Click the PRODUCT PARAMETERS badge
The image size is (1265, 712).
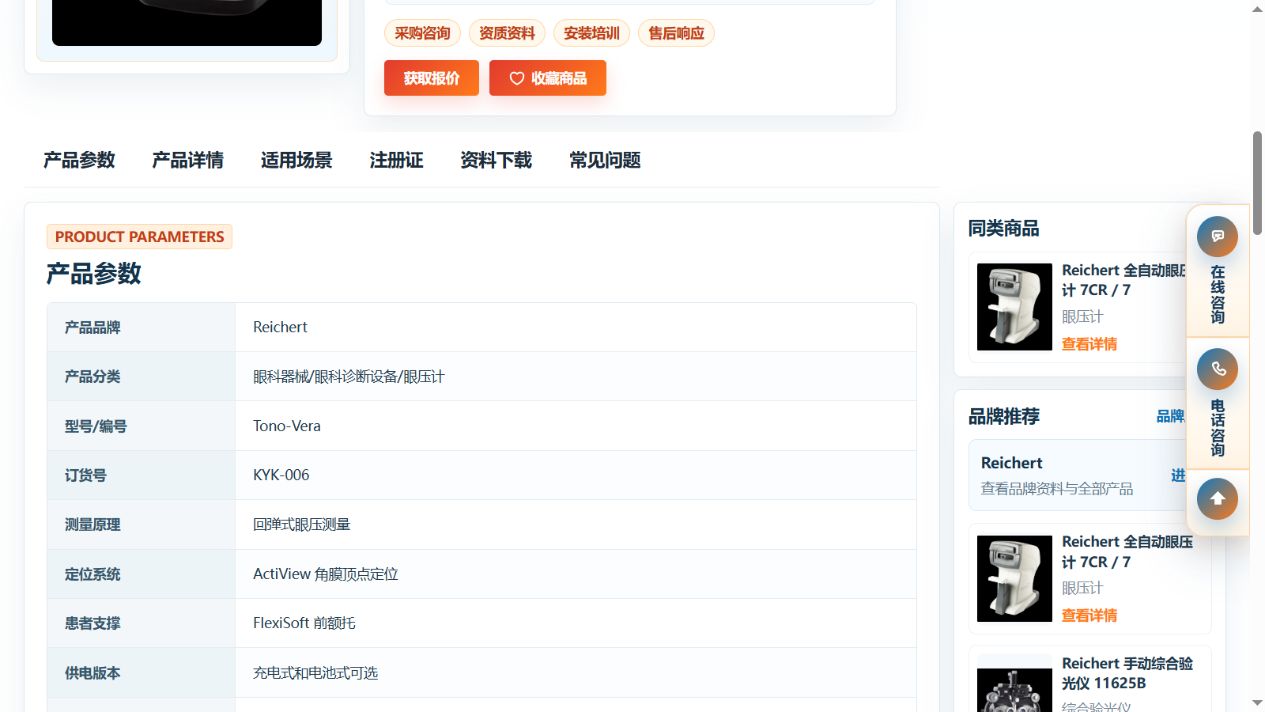point(139,237)
